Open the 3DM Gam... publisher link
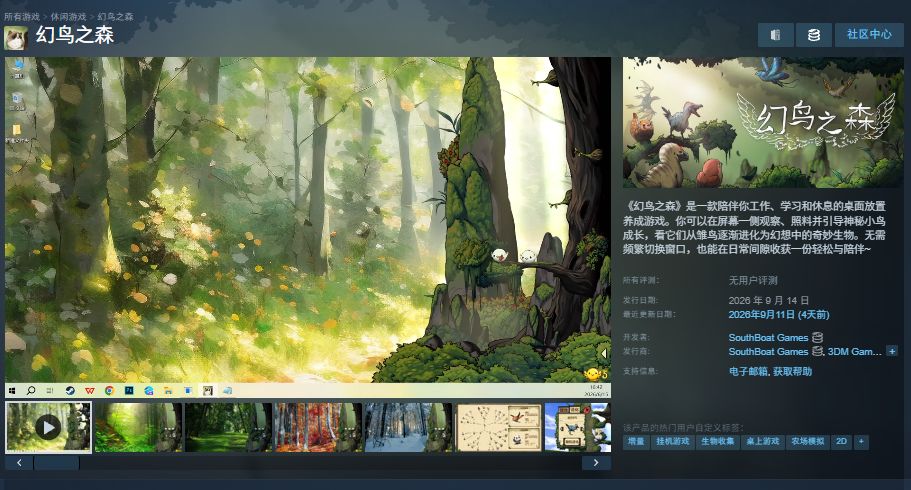 pos(855,351)
